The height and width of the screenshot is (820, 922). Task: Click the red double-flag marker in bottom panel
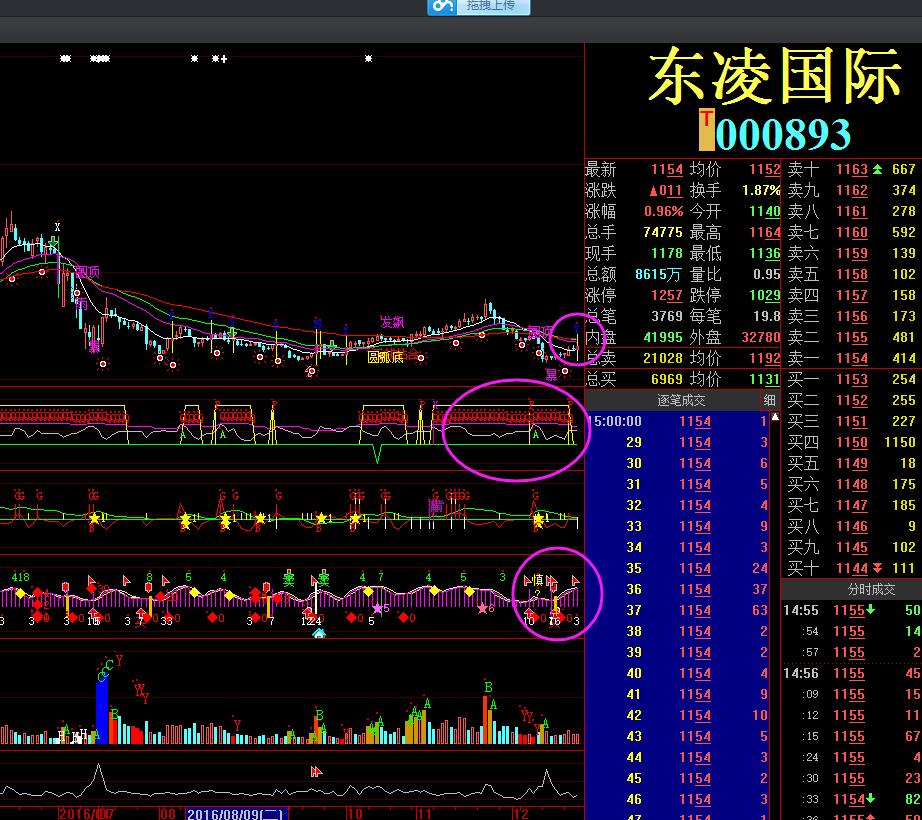pos(316,771)
